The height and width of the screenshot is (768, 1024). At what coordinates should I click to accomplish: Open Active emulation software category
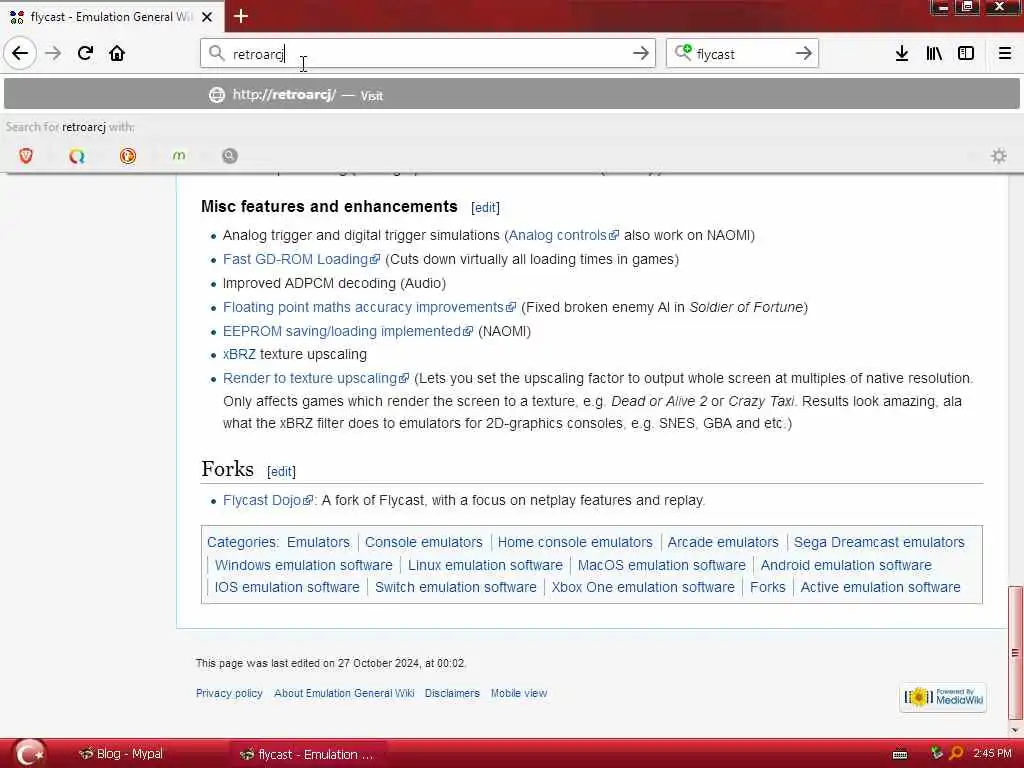pyautogui.click(x=880, y=587)
